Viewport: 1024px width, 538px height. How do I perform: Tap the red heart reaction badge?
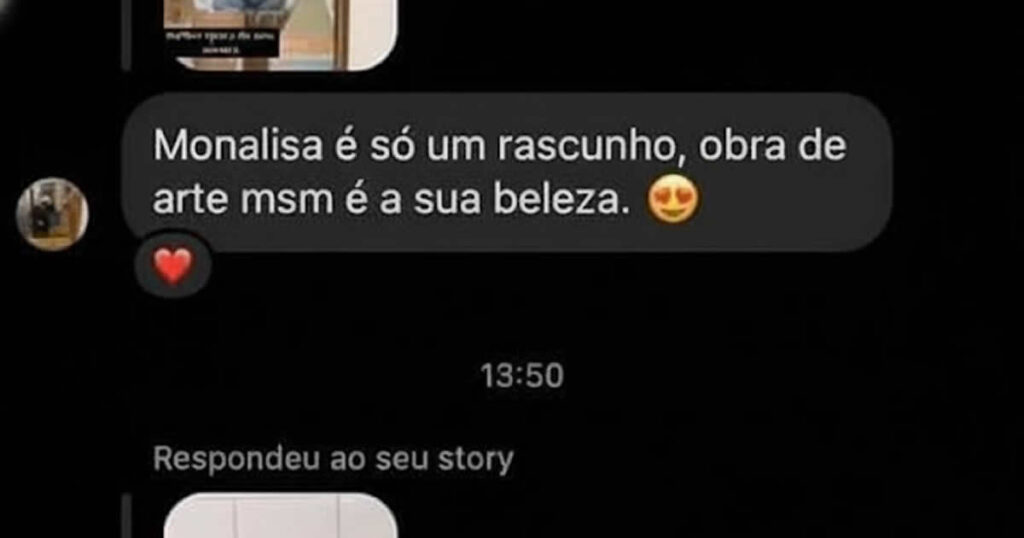(173, 266)
